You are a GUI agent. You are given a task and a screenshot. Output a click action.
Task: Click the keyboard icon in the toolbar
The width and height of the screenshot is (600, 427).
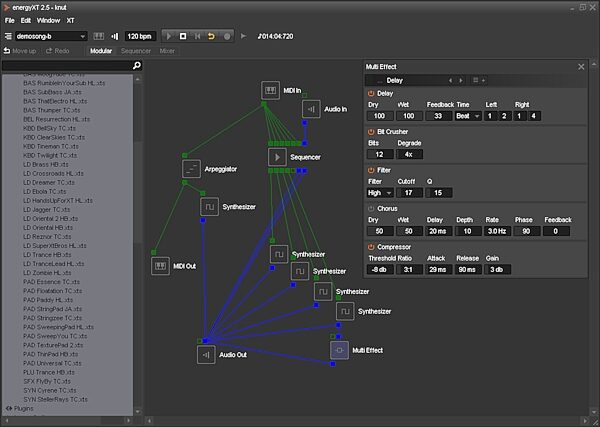point(99,36)
